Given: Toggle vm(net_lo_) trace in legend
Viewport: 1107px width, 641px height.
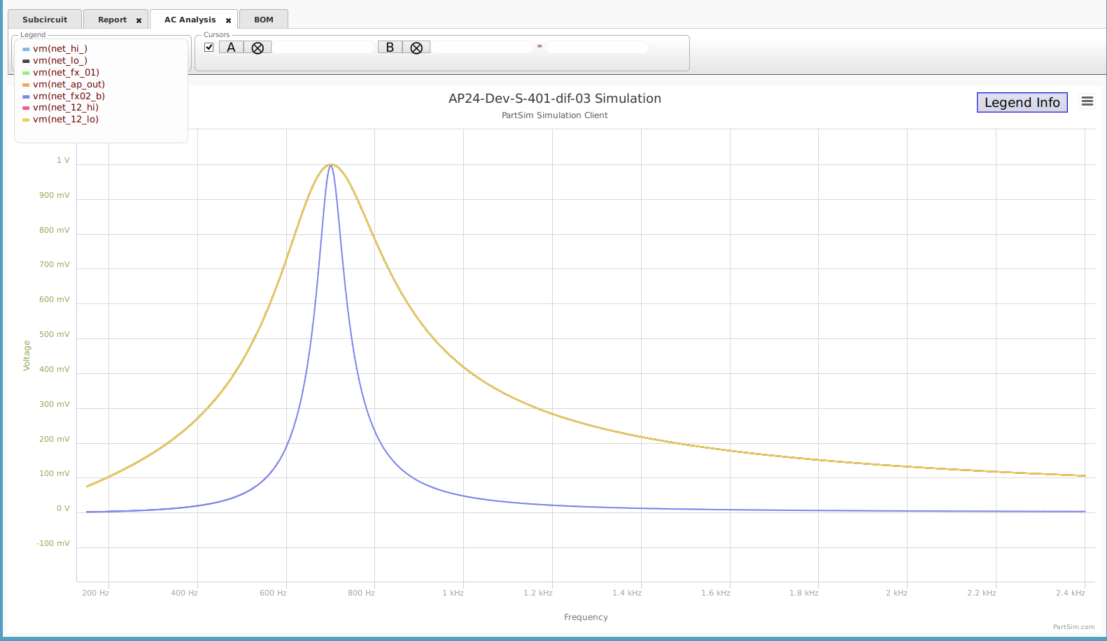Looking at the screenshot, I should click(x=60, y=60).
